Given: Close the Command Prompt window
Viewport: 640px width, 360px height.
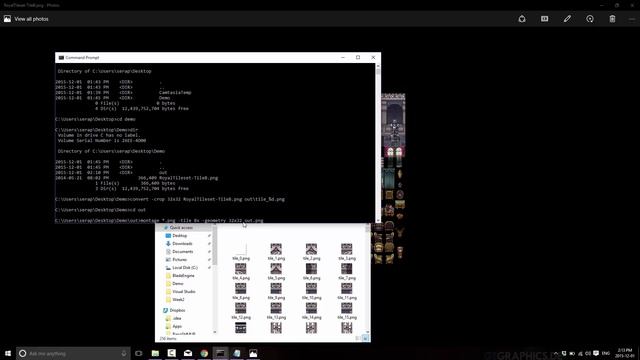Looking at the screenshot, I should 373,58.
